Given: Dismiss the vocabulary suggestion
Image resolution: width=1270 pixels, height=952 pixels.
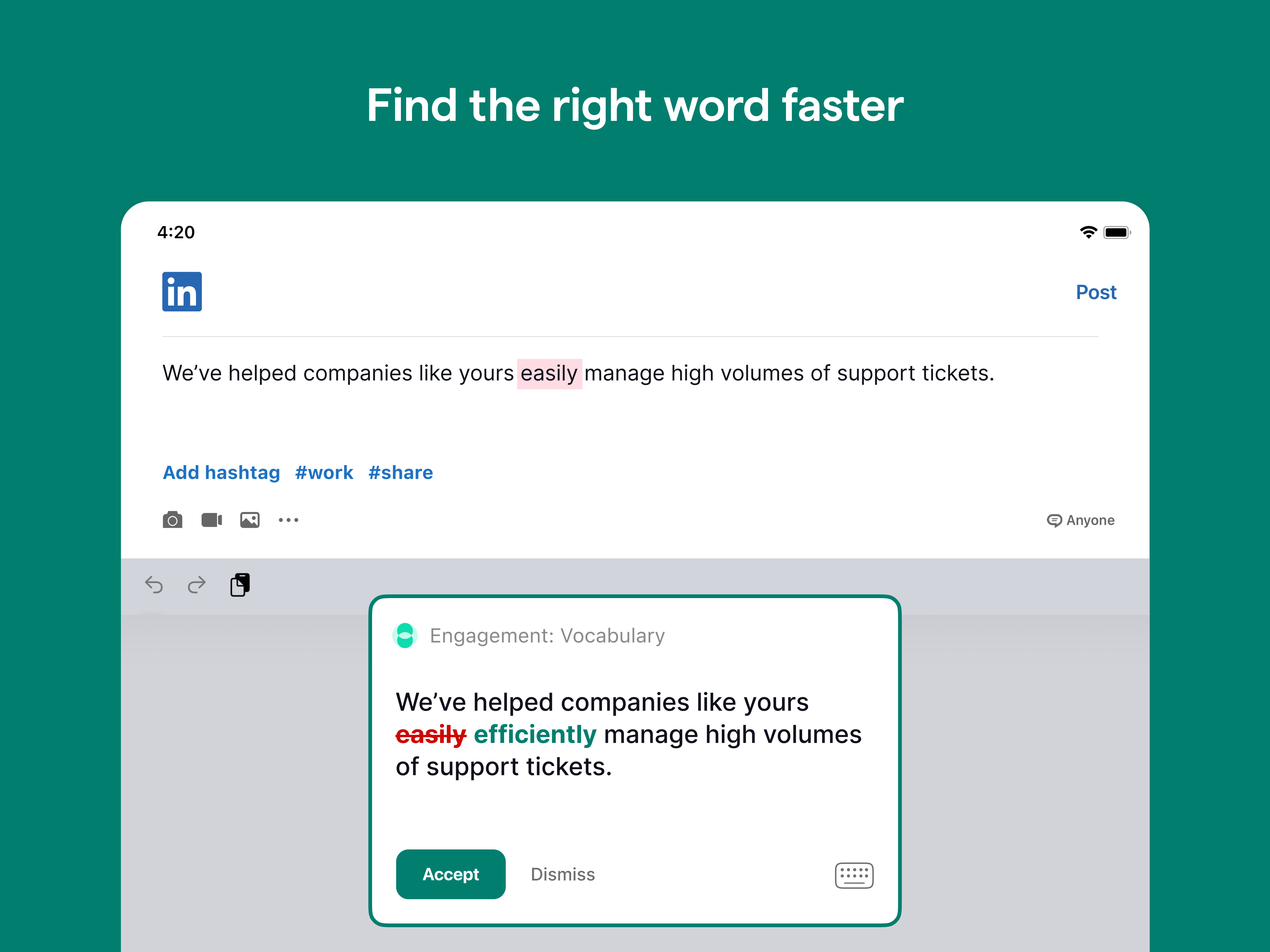Looking at the screenshot, I should pyautogui.click(x=563, y=874).
